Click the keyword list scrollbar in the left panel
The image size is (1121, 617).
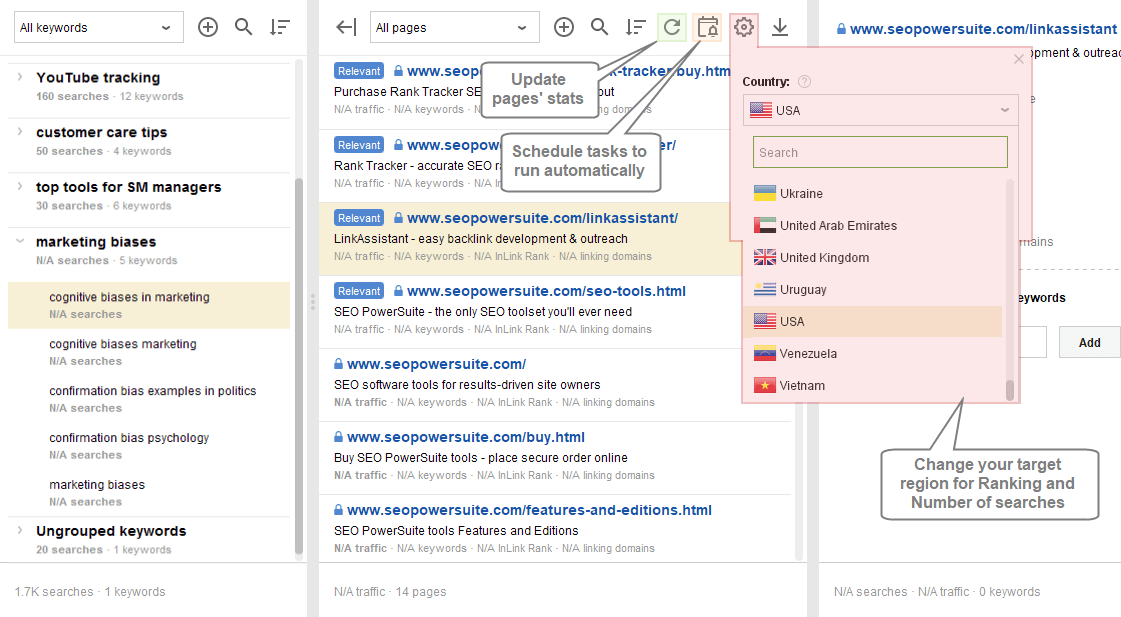(x=299, y=366)
